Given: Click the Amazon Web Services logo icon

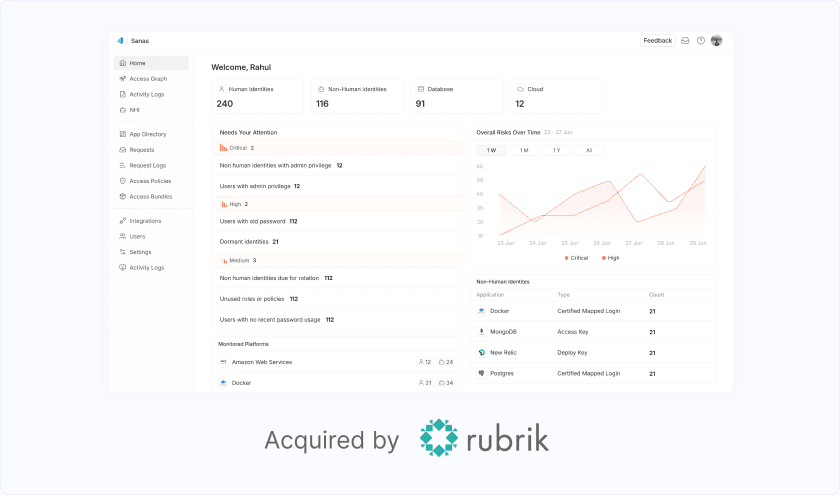Looking at the screenshot, I should pos(223,362).
